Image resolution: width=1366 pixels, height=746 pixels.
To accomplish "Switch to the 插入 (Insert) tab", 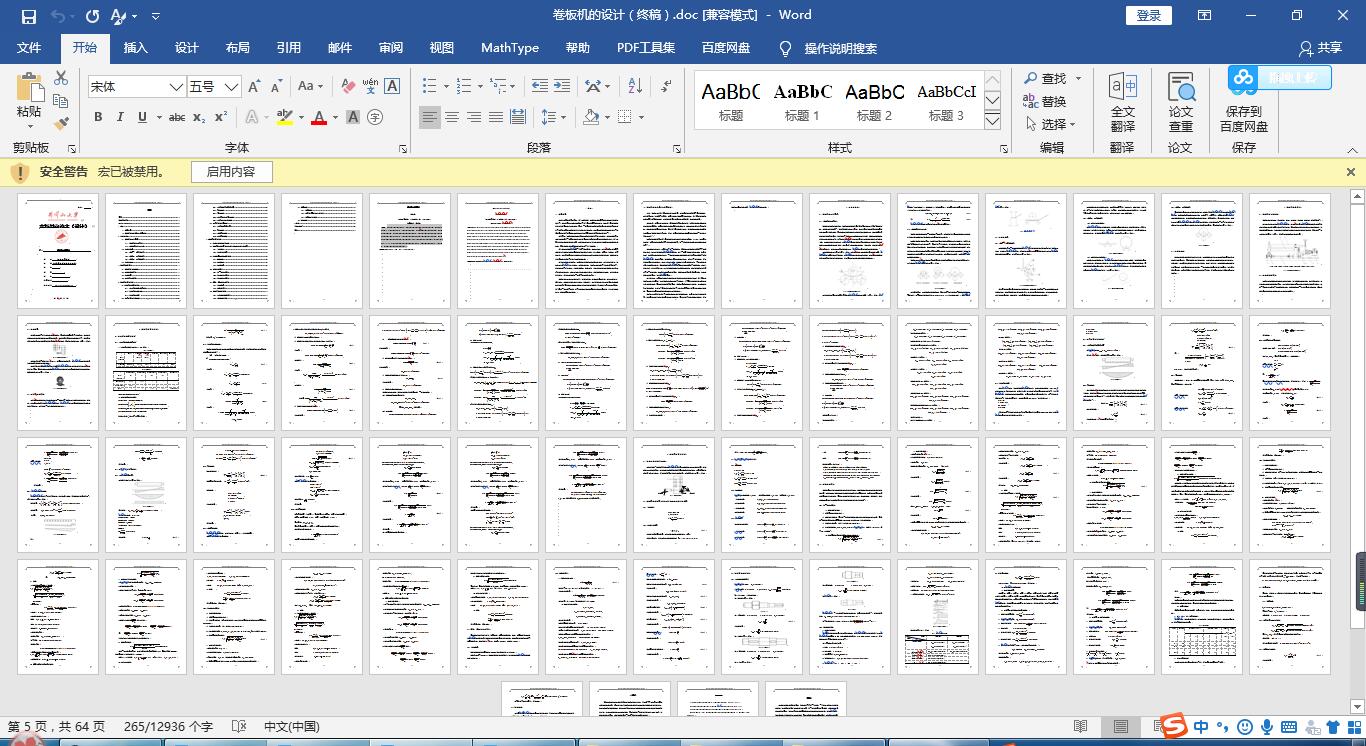I will pyautogui.click(x=135, y=48).
